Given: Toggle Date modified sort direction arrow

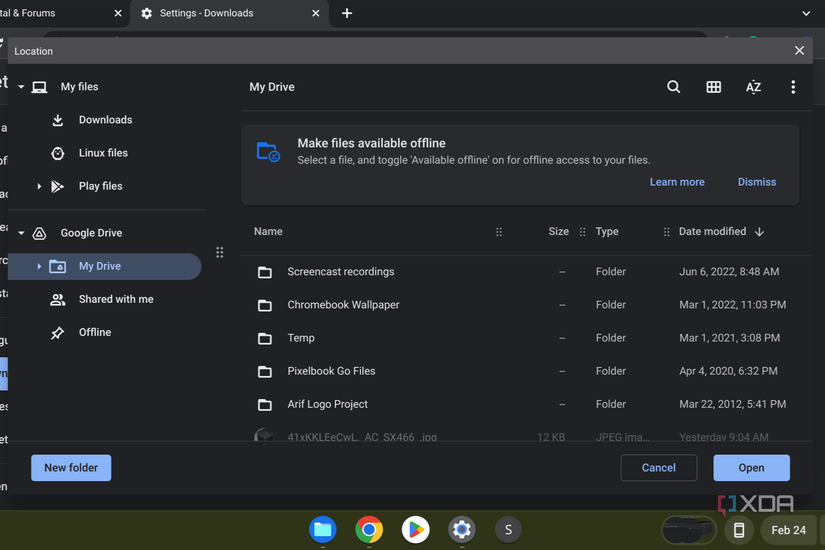Looking at the screenshot, I should [759, 232].
